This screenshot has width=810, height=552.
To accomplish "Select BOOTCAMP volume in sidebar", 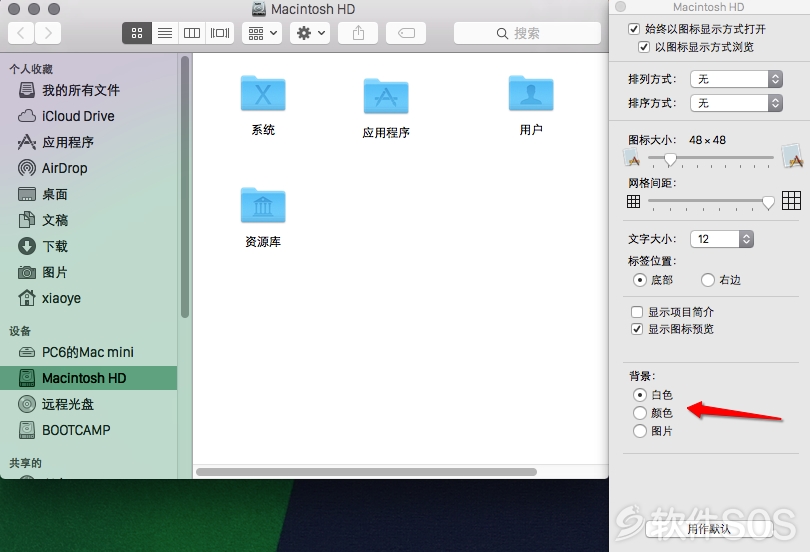I will (89, 430).
